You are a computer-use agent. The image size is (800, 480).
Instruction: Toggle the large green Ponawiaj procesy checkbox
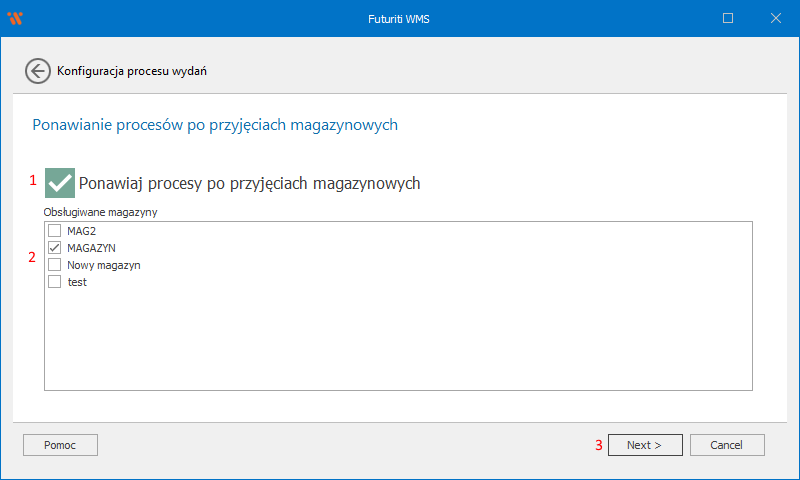(x=60, y=183)
